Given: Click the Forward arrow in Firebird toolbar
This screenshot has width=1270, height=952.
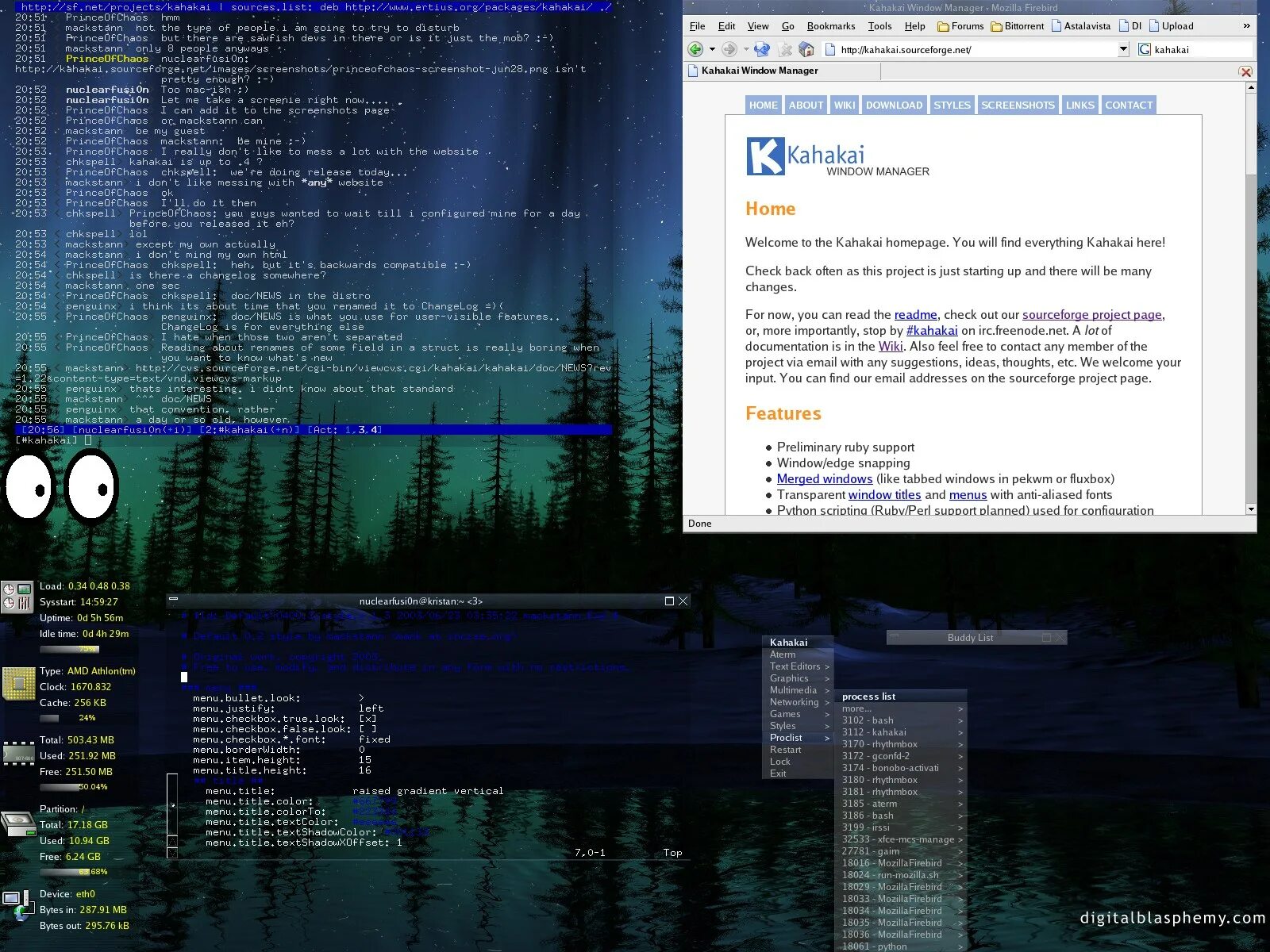Looking at the screenshot, I should 729,49.
